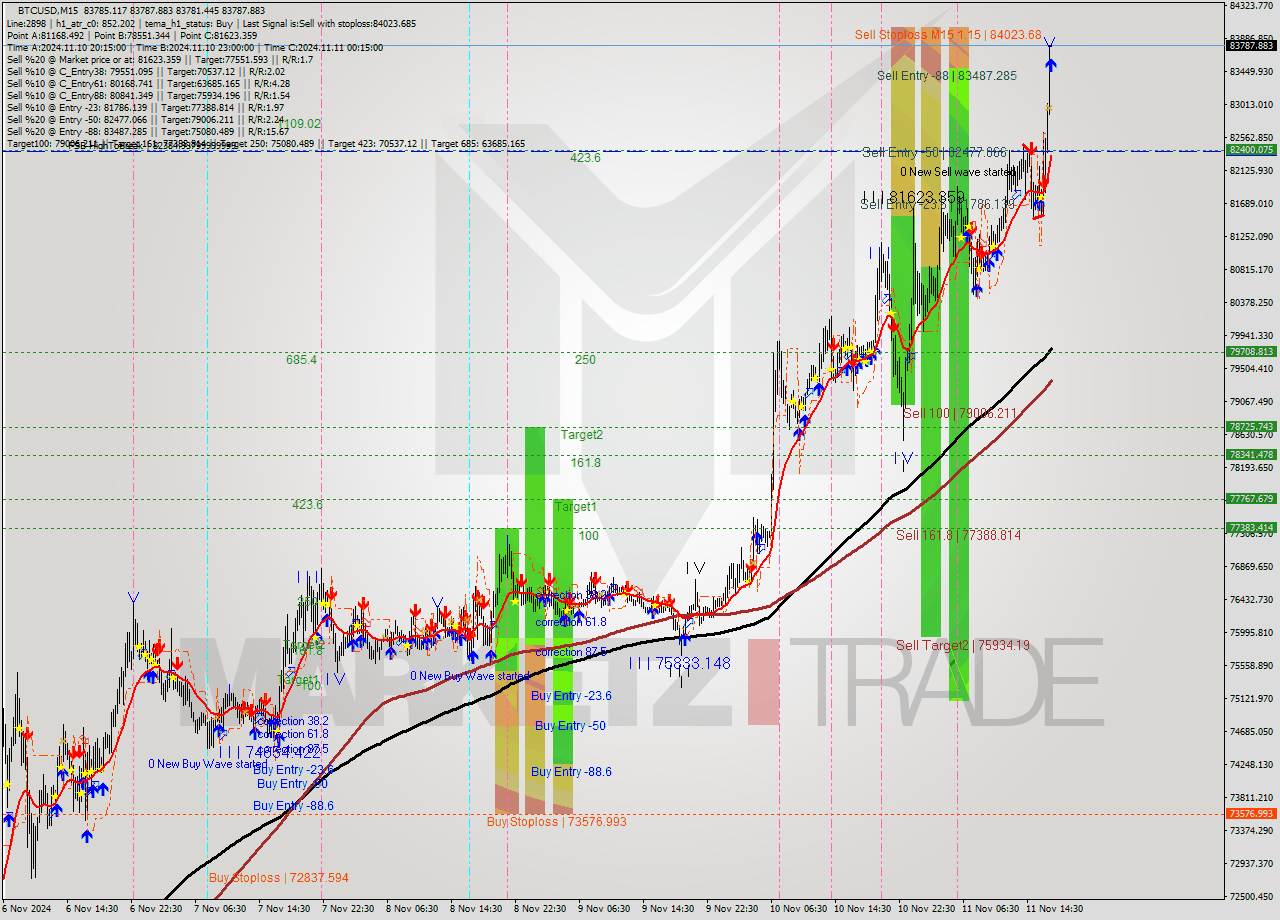Click the 'Sell Entry -88 | 83487.285' label
Screen dimensions: 1280x920
[x=946, y=76]
